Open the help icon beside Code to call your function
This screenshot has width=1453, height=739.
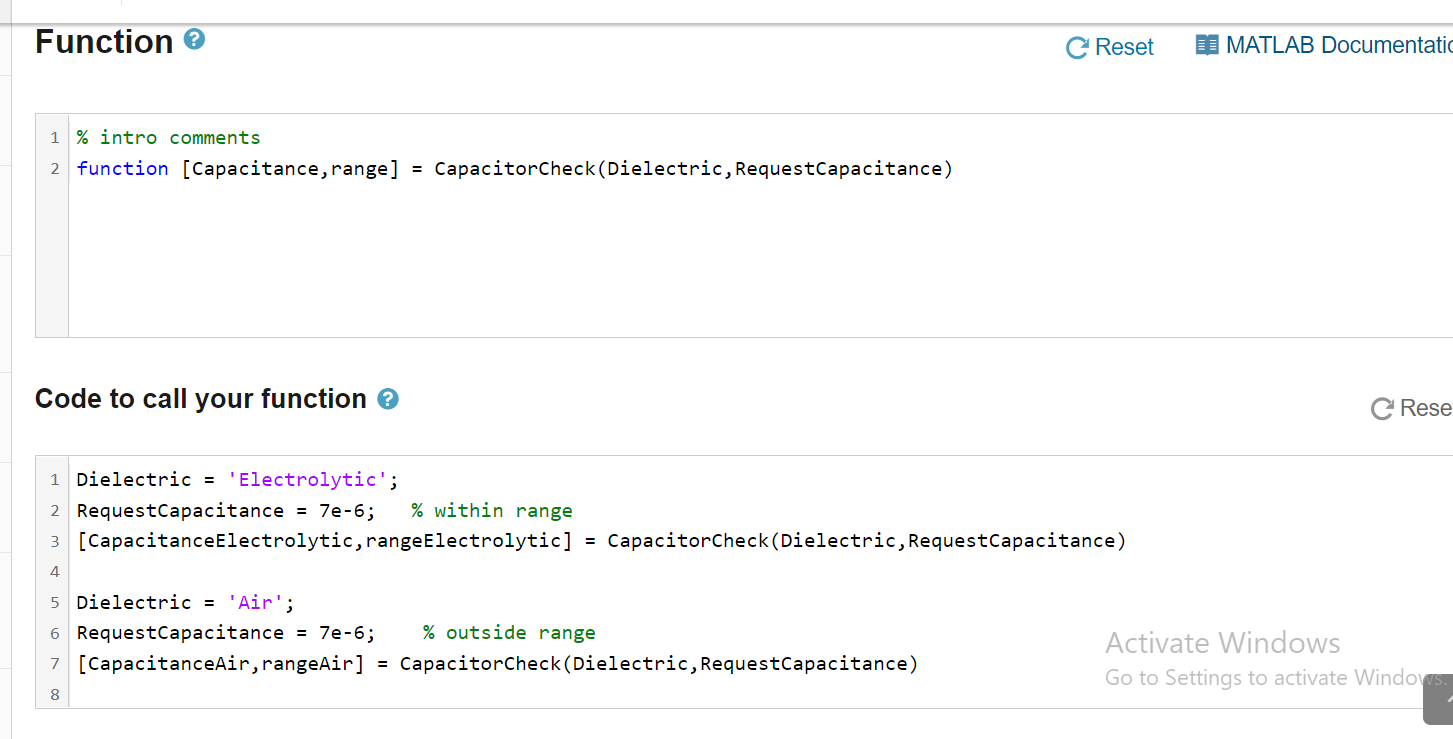(x=387, y=398)
